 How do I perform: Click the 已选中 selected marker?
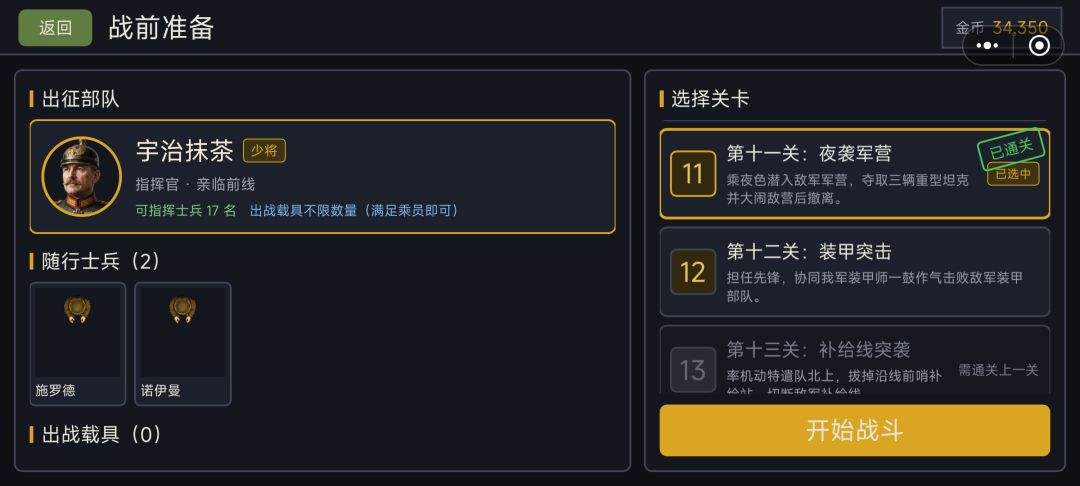1012,174
